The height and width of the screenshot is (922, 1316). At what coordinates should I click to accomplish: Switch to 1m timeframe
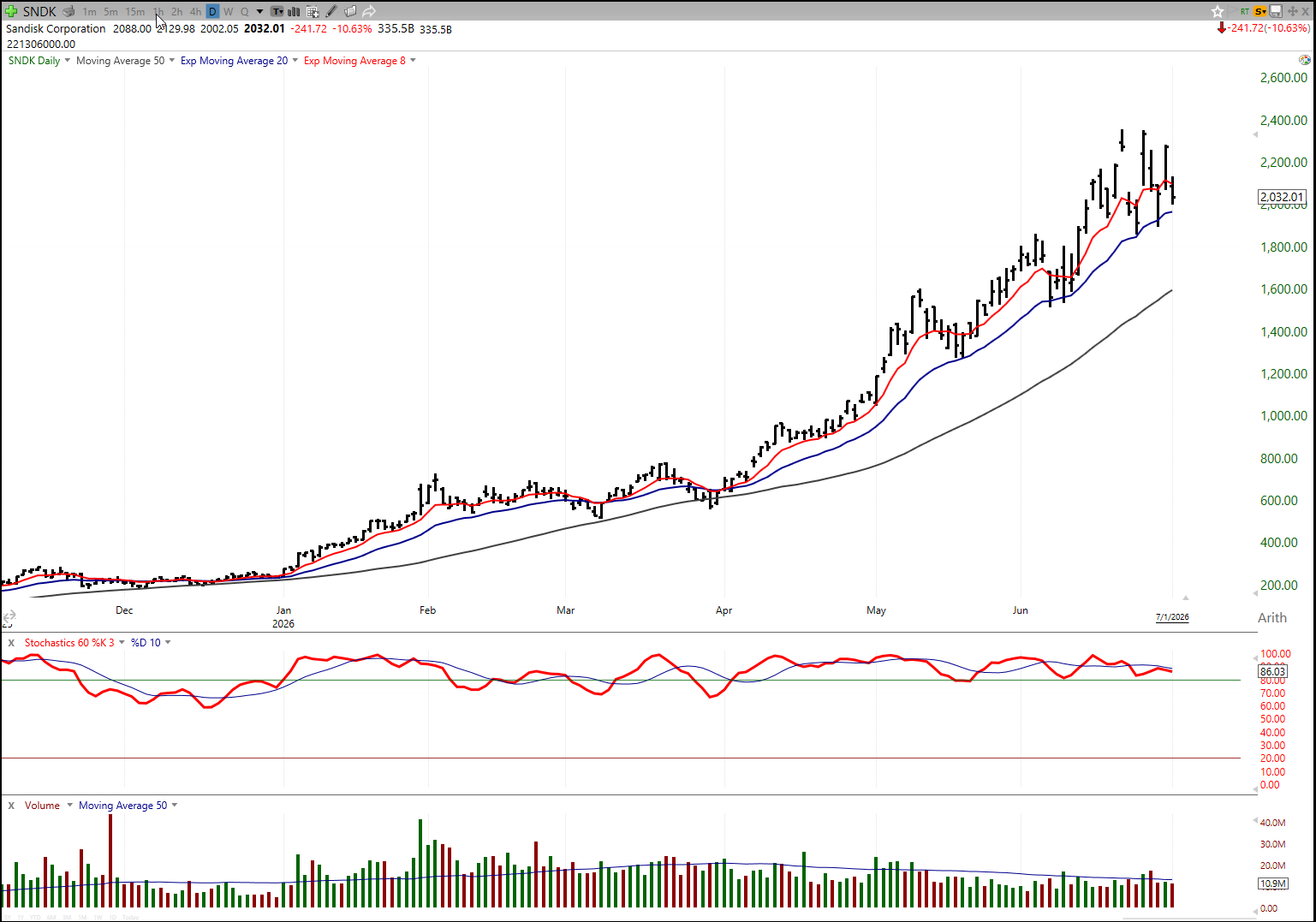[x=89, y=12]
